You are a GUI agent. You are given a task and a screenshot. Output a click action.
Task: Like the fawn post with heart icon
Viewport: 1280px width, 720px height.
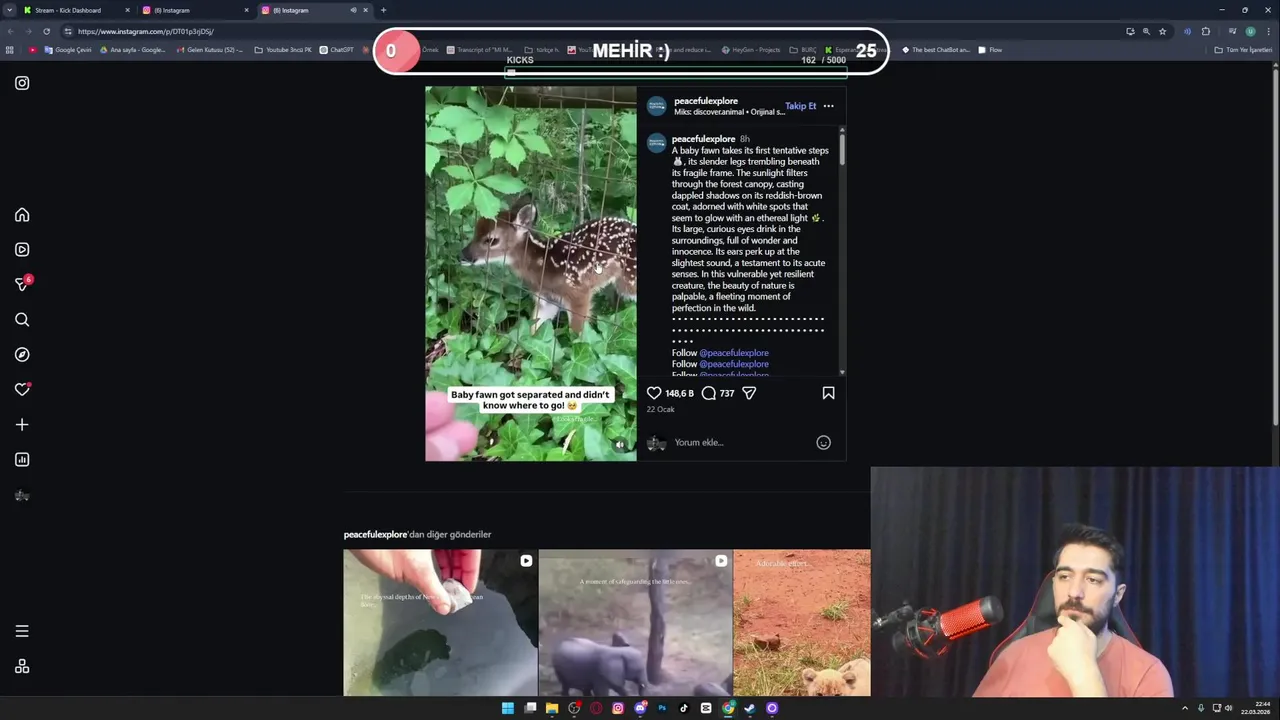click(x=654, y=393)
